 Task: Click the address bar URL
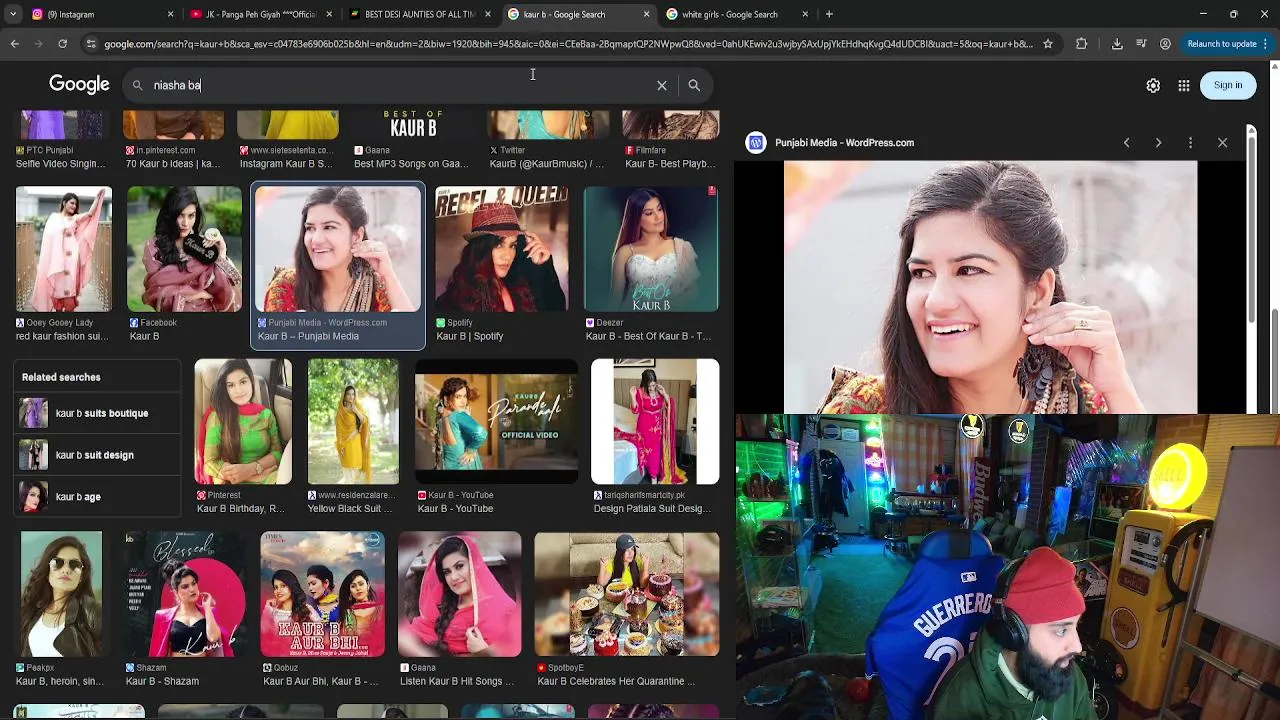coord(568,44)
